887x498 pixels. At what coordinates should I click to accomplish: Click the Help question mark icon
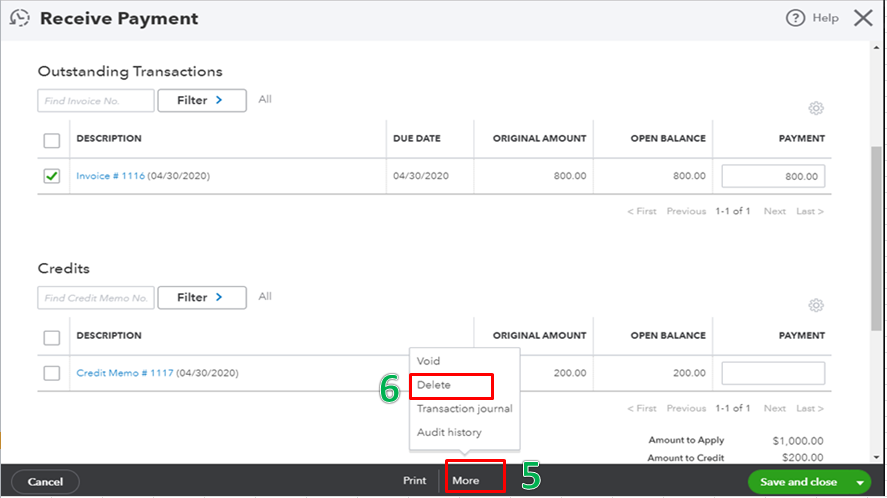[796, 18]
